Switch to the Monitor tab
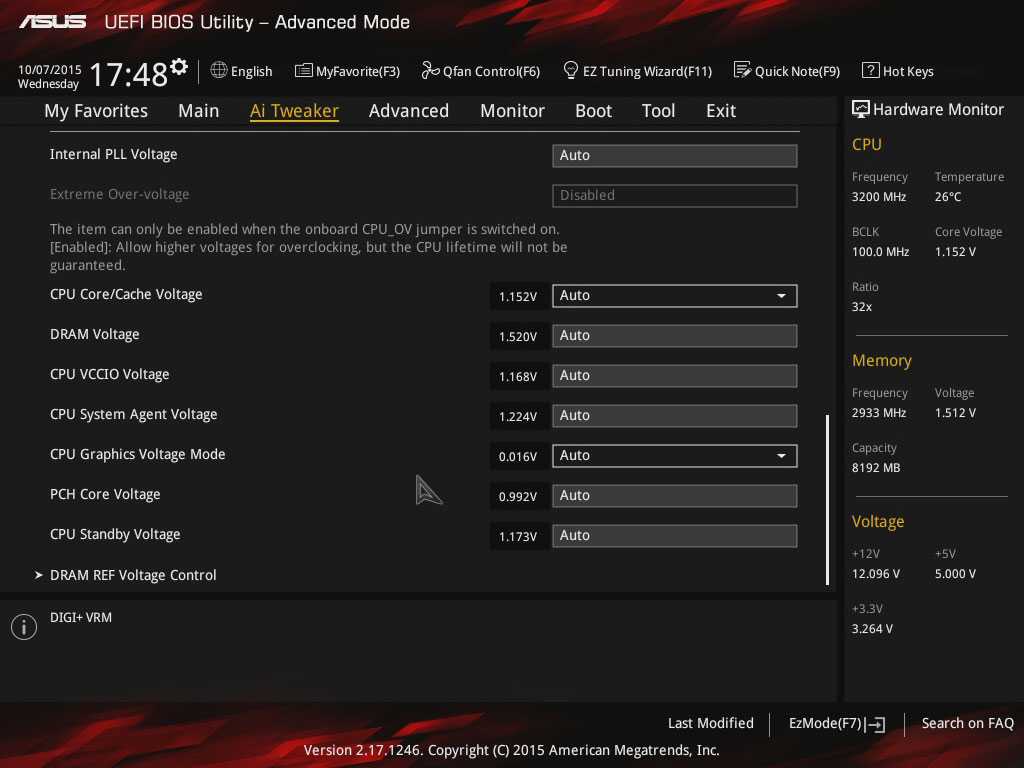The image size is (1024, 768). (512, 111)
